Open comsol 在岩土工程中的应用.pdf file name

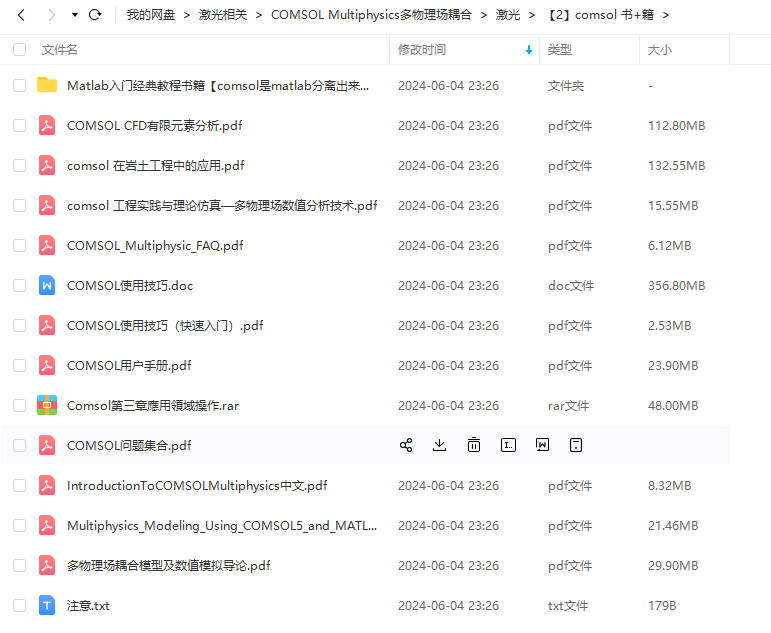tap(155, 166)
